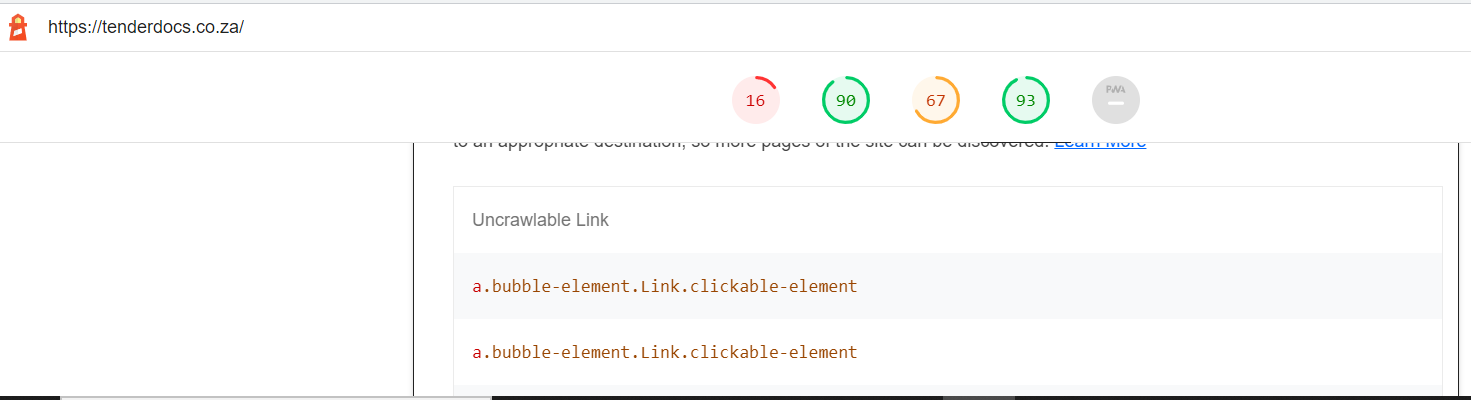Click the light horizontal scrollbar thumb at bottom
This screenshot has width=1471, height=400.
[275, 397]
